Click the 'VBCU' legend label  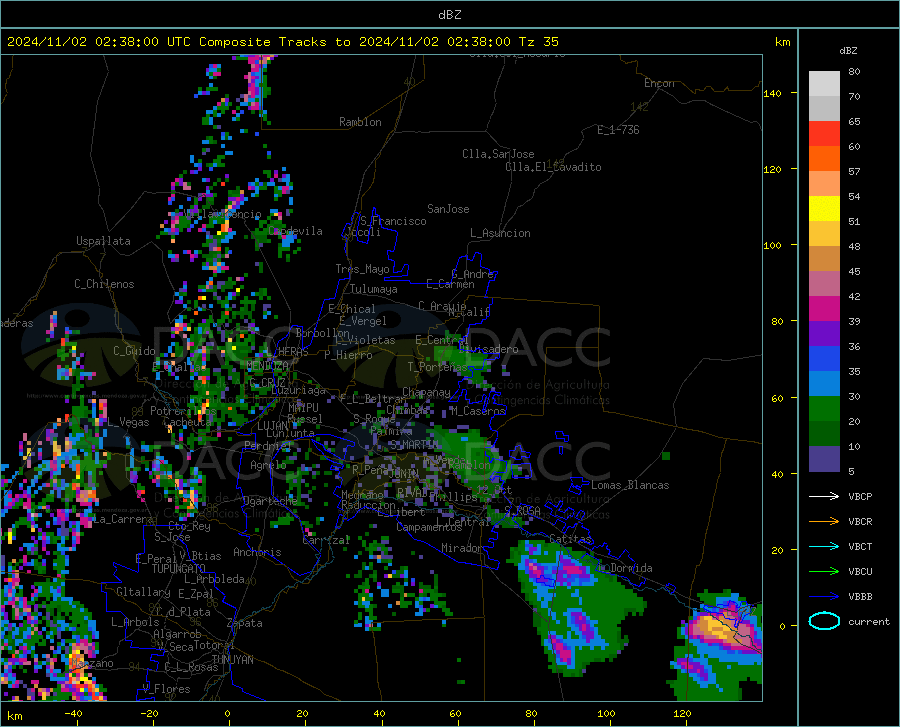[860, 571]
